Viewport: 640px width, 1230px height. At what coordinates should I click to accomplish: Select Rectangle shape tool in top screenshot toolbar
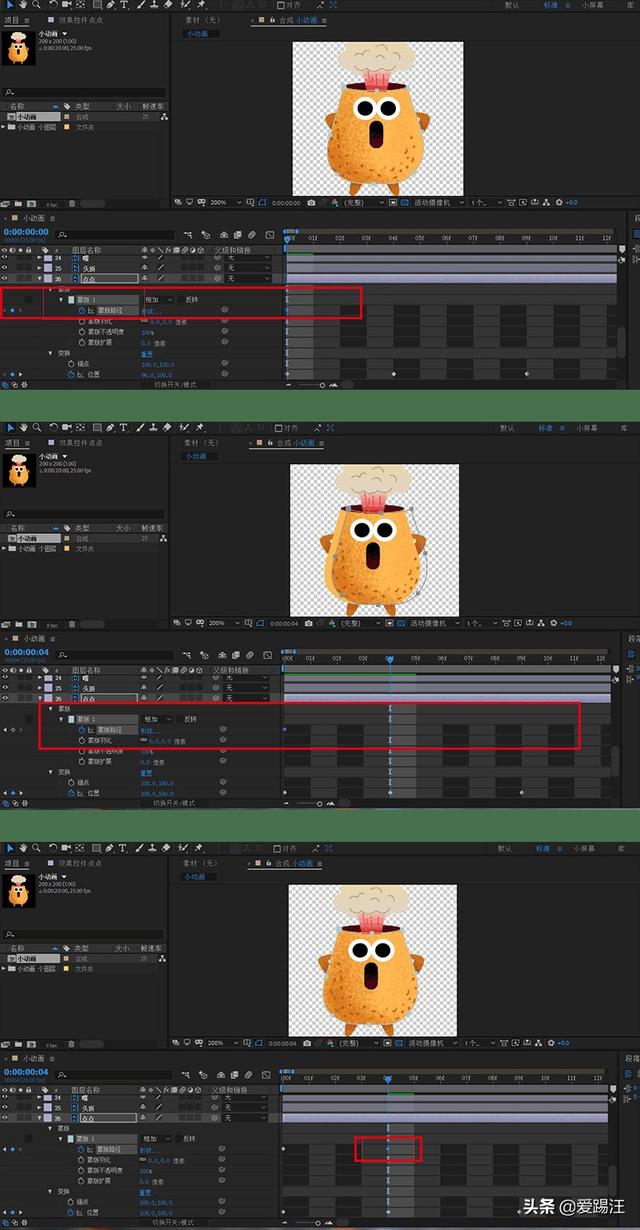coord(97,6)
